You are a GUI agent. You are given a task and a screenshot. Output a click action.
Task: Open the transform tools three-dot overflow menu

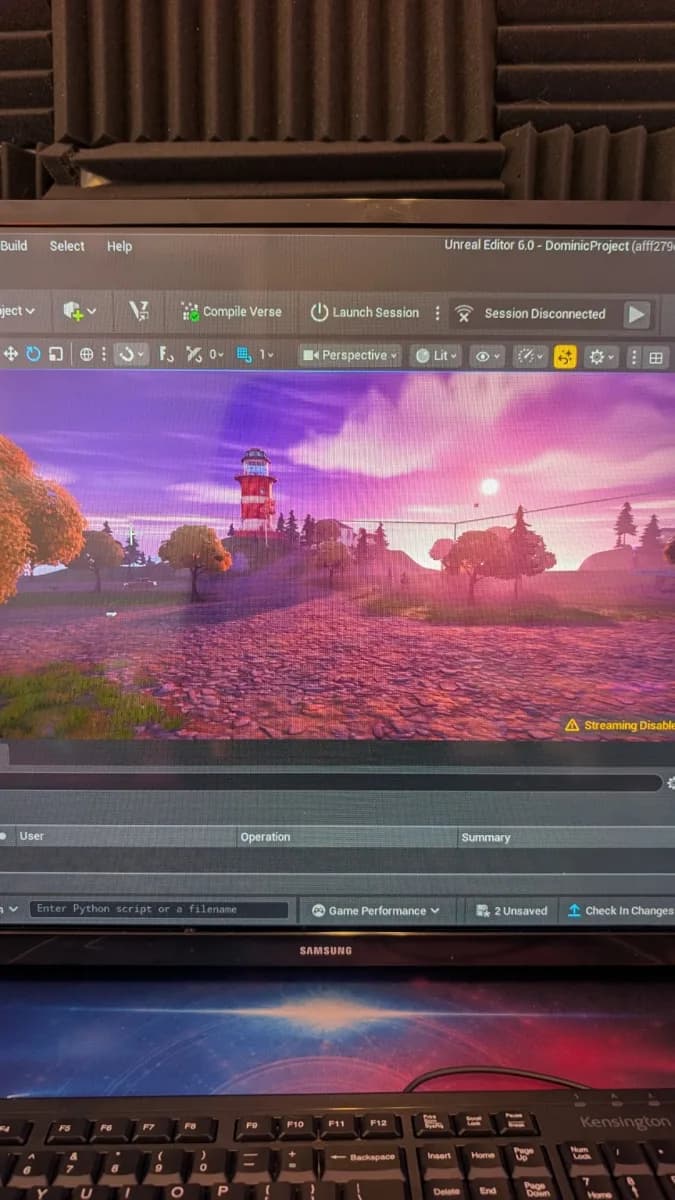[103, 354]
